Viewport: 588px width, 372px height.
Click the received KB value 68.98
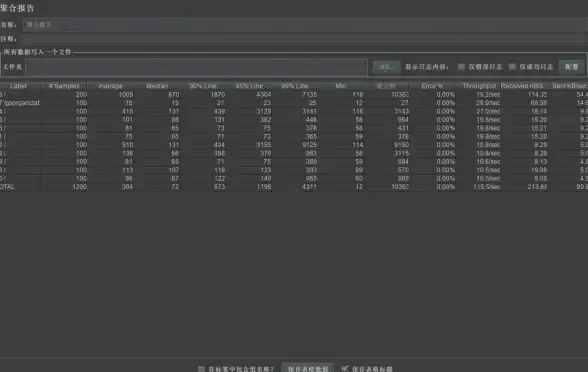(x=539, y=103)
